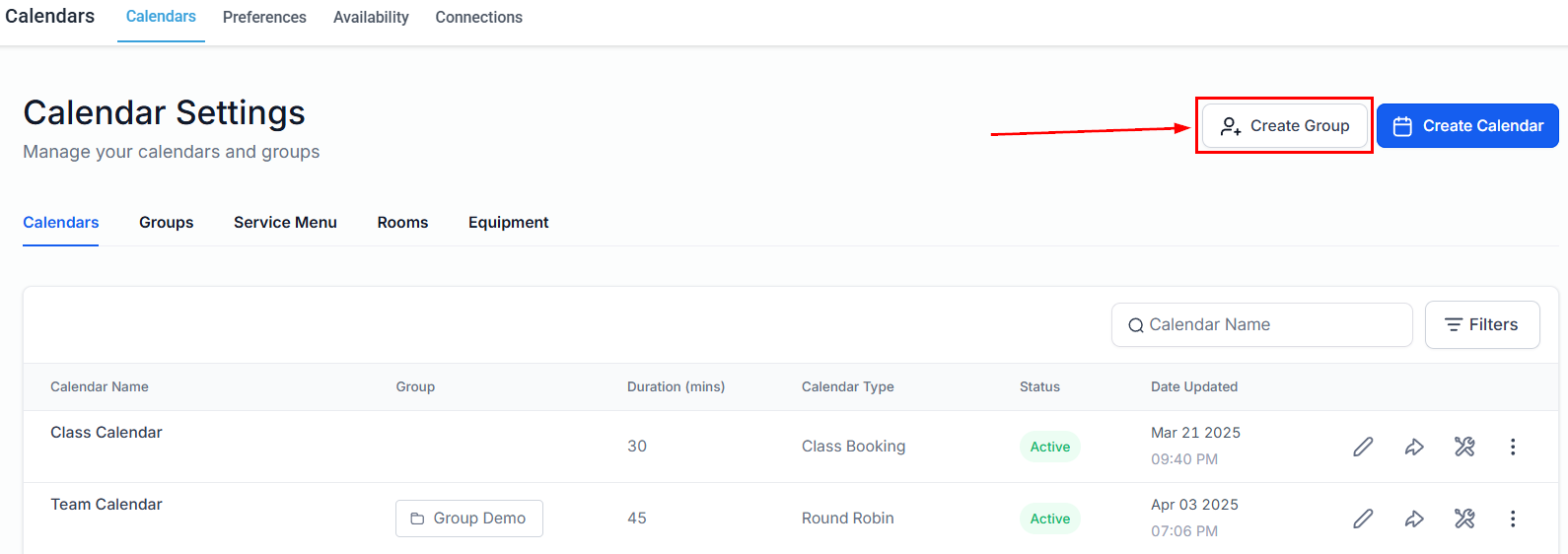Navigate to Availability in top navigation

(371, 18)
